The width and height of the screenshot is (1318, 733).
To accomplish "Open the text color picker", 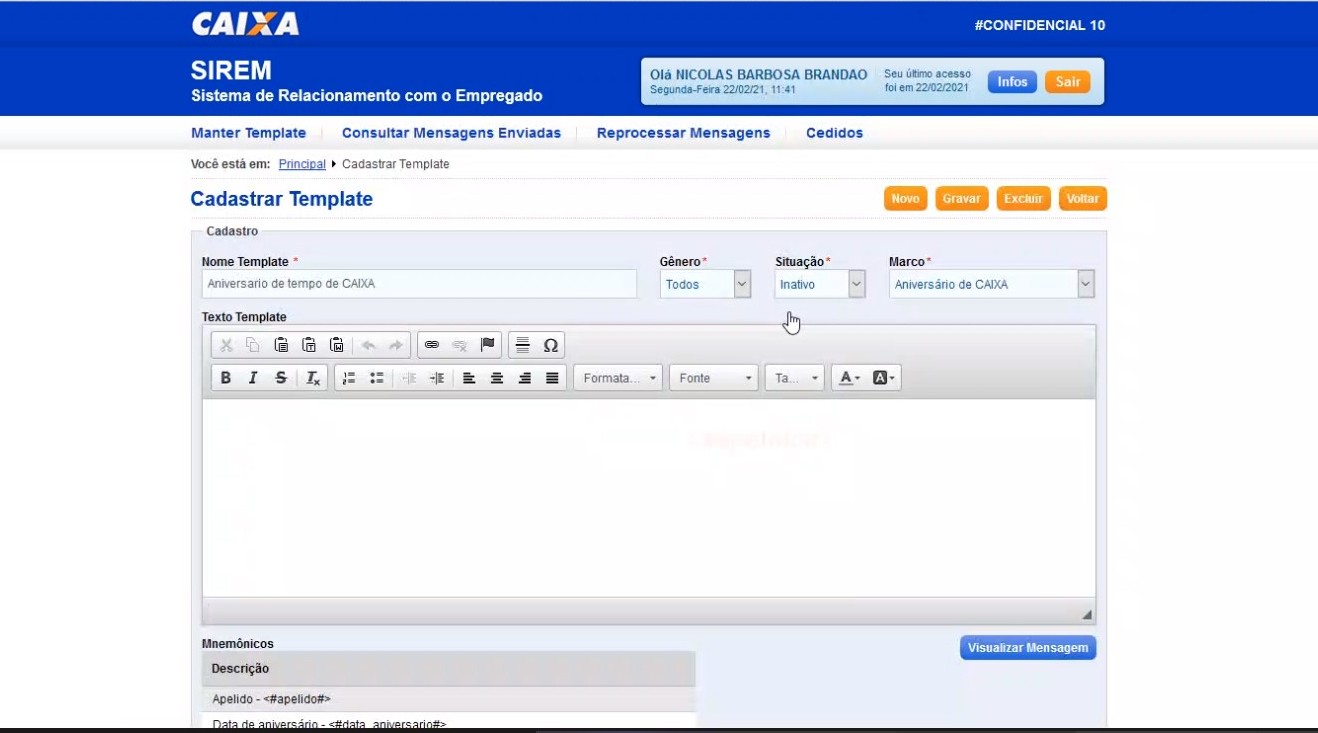I will coord(850,378).
